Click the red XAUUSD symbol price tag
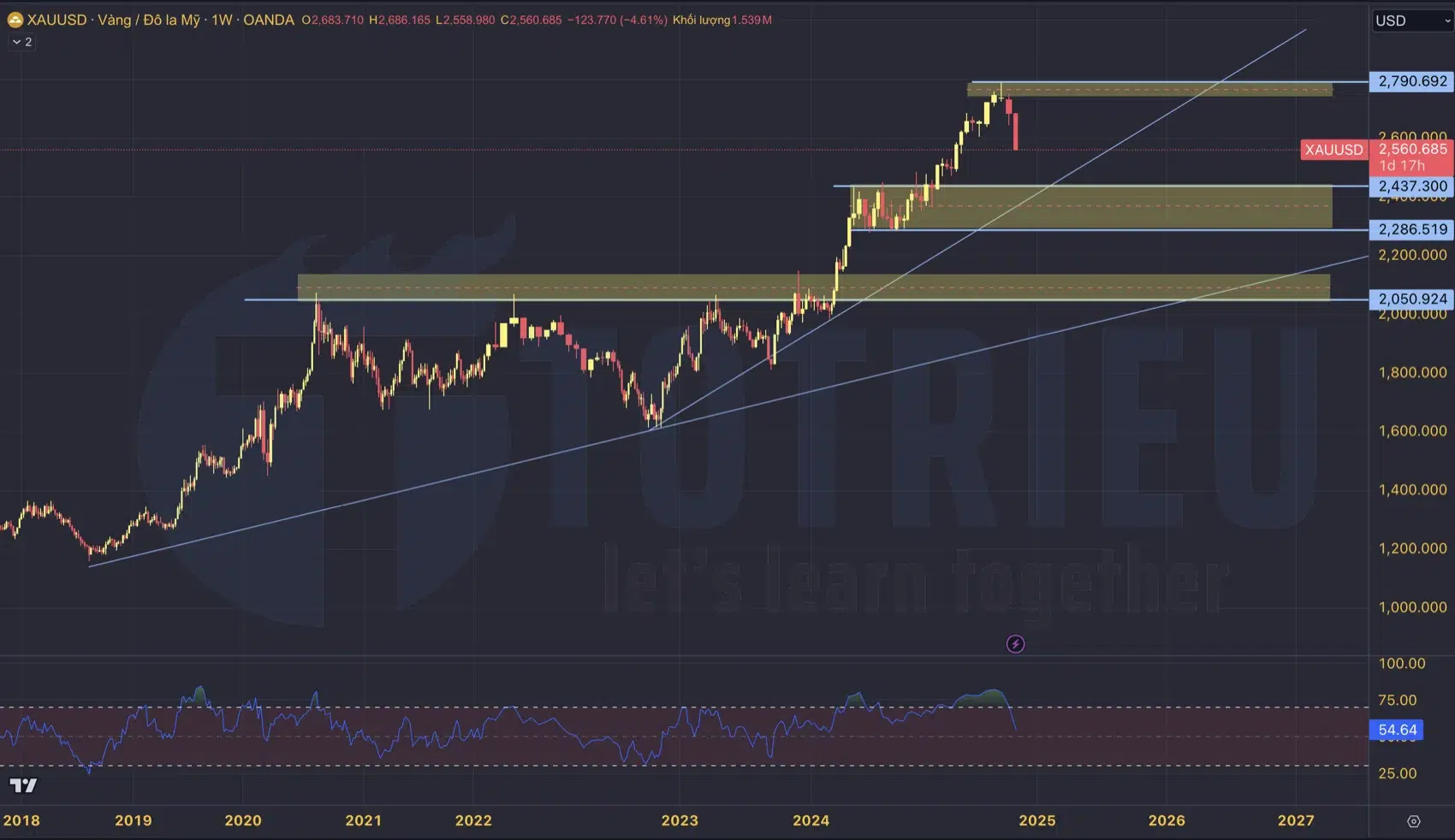1455x840 pixels. point(1333,150)
